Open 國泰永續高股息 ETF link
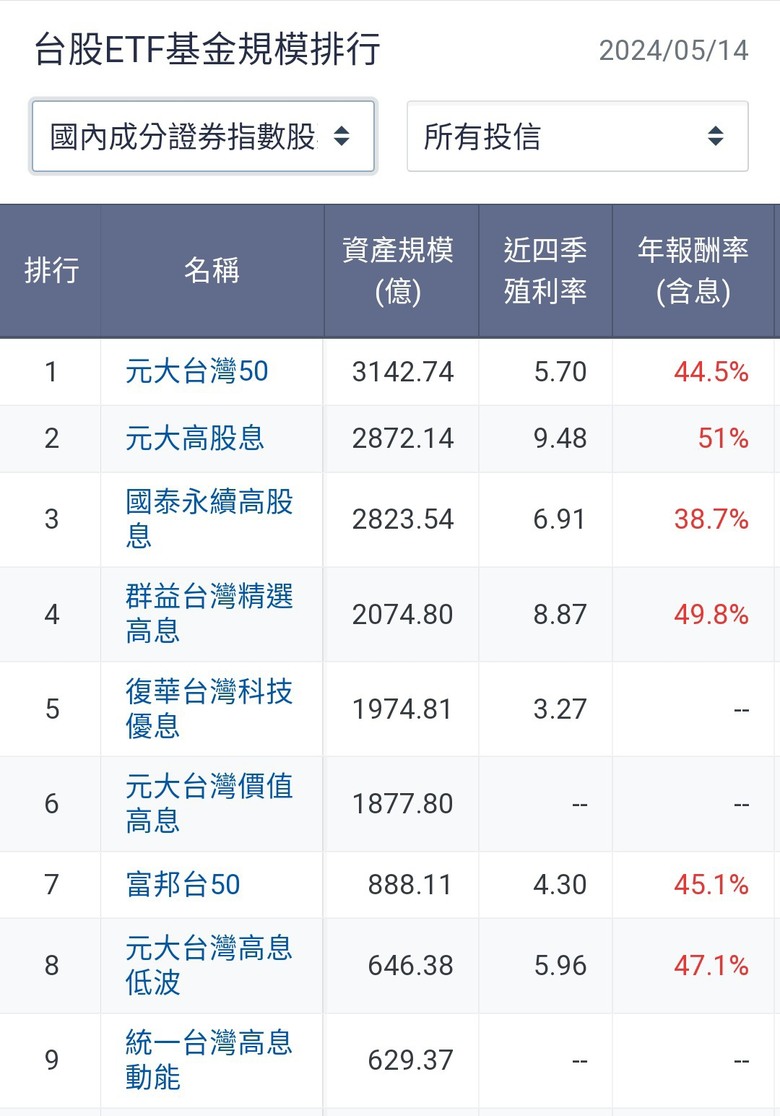The image size is (780, 1116). point(209,518)
